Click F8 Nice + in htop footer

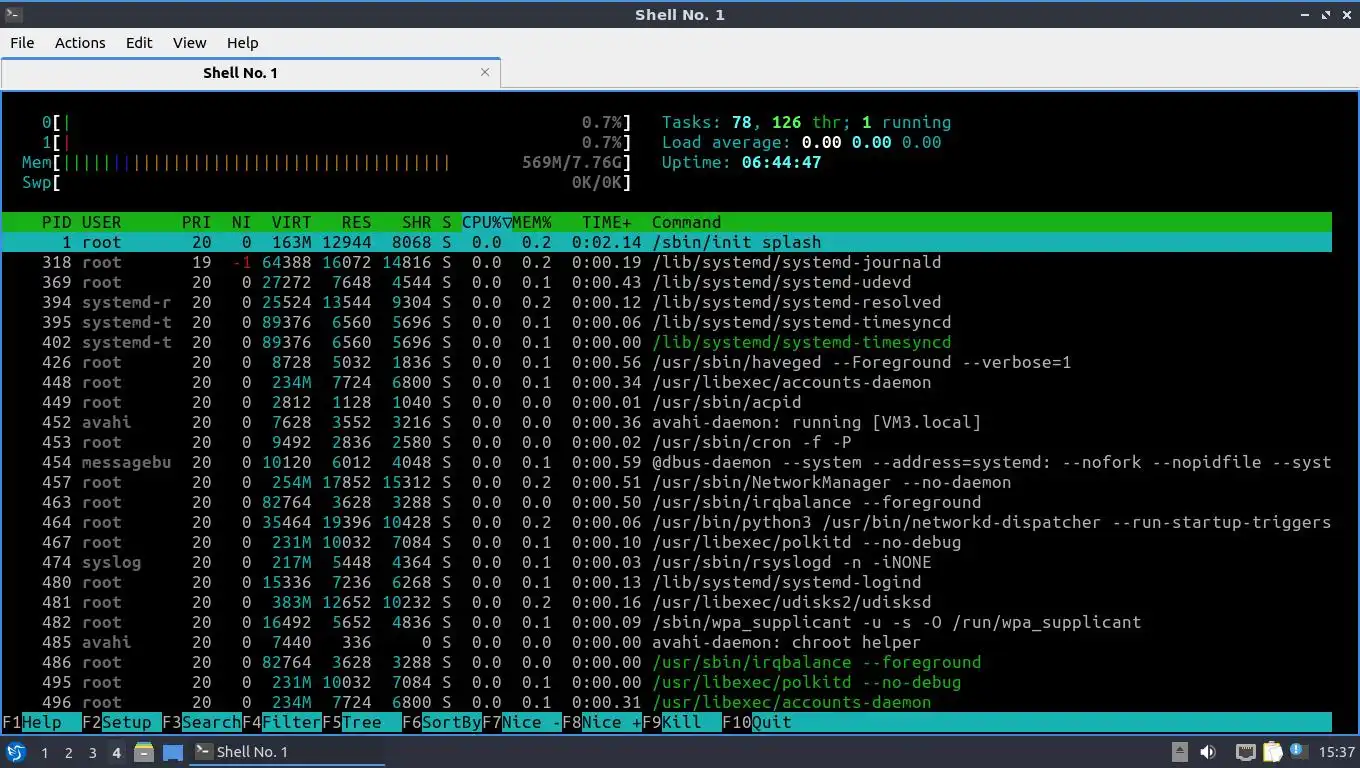pos(601,722)
